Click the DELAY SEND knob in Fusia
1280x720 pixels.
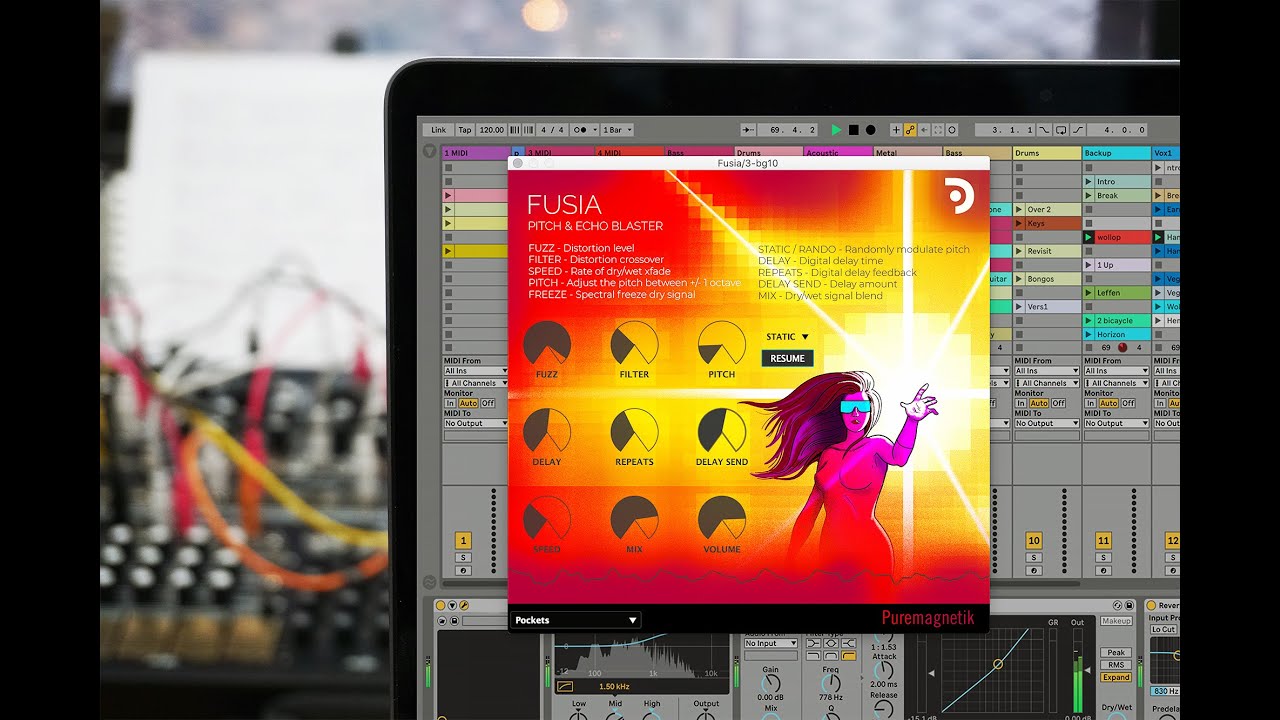(721, 432)
